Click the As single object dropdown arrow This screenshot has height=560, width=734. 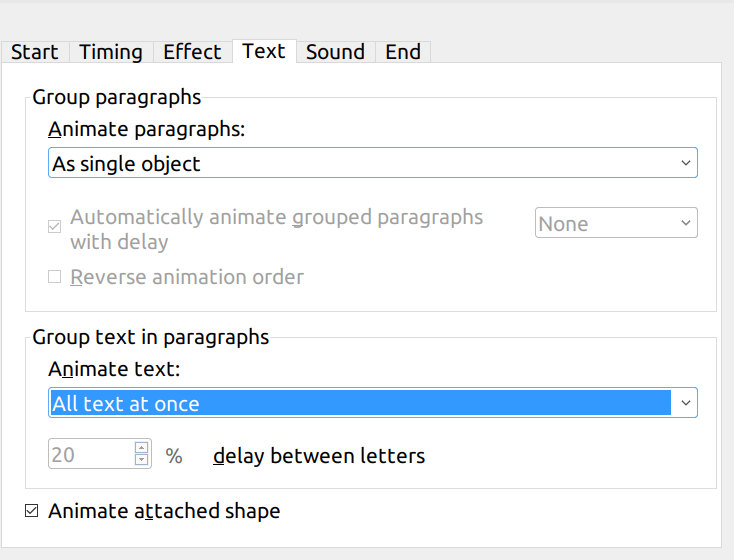(x=685, y=163)
